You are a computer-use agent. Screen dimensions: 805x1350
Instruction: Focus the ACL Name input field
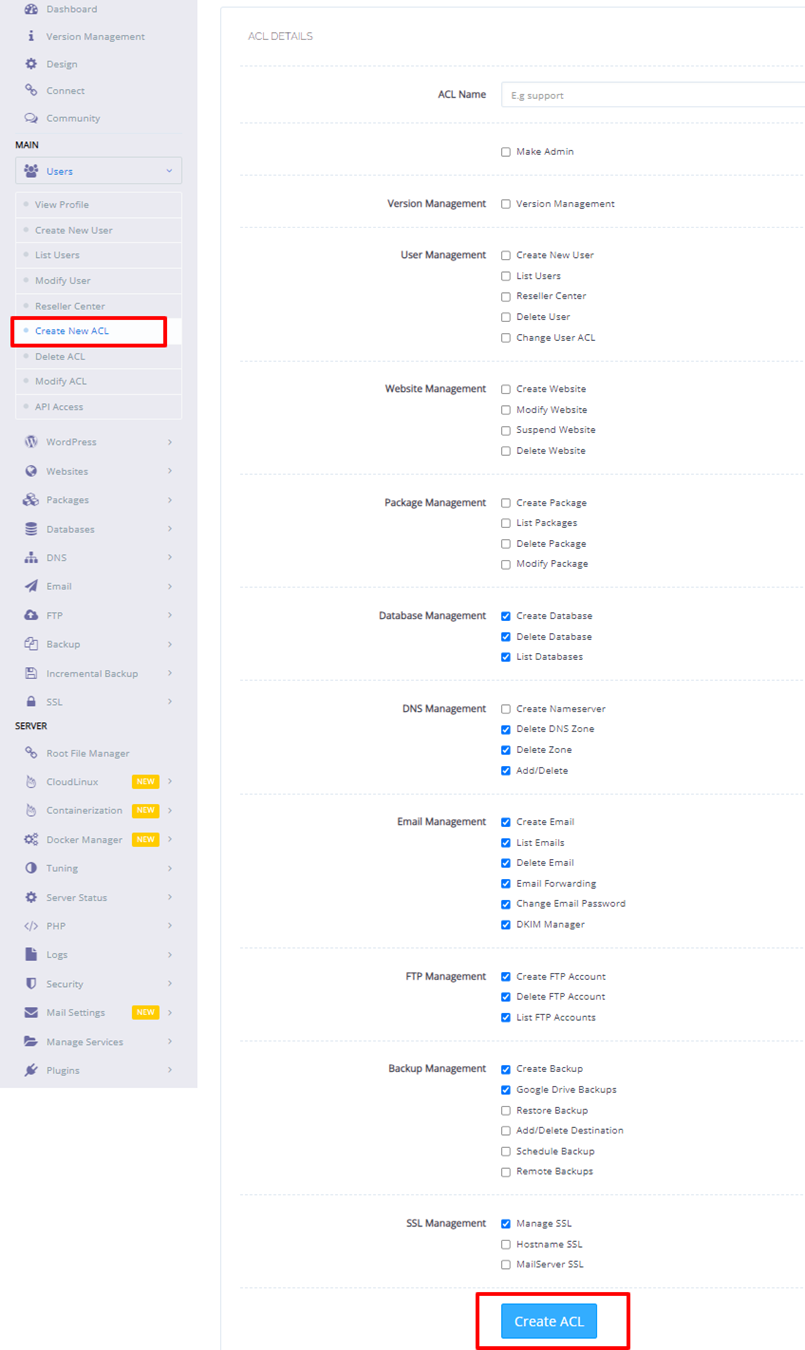(652, 95)
